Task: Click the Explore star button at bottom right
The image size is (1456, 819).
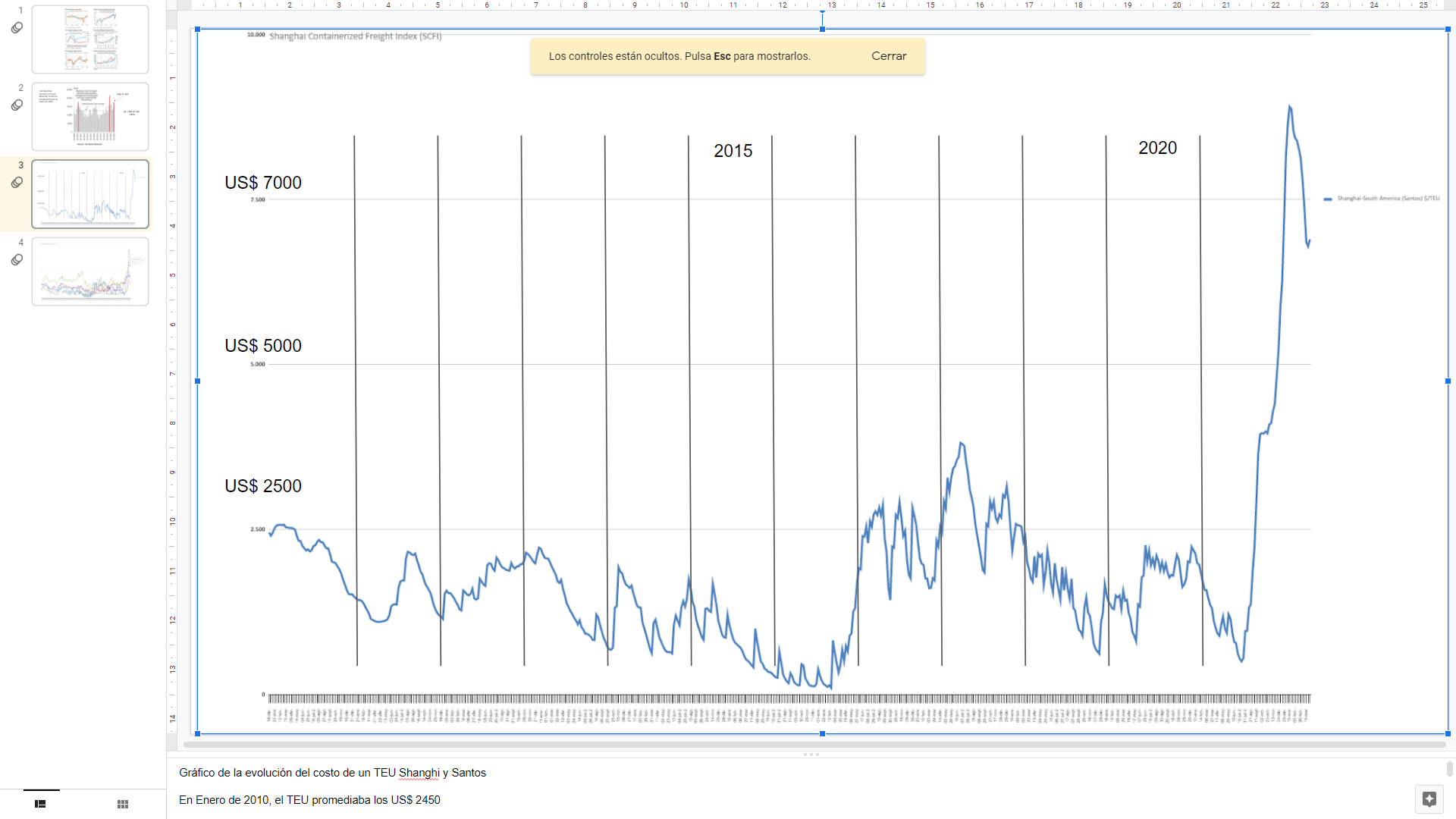Action: coord(1429,799)
